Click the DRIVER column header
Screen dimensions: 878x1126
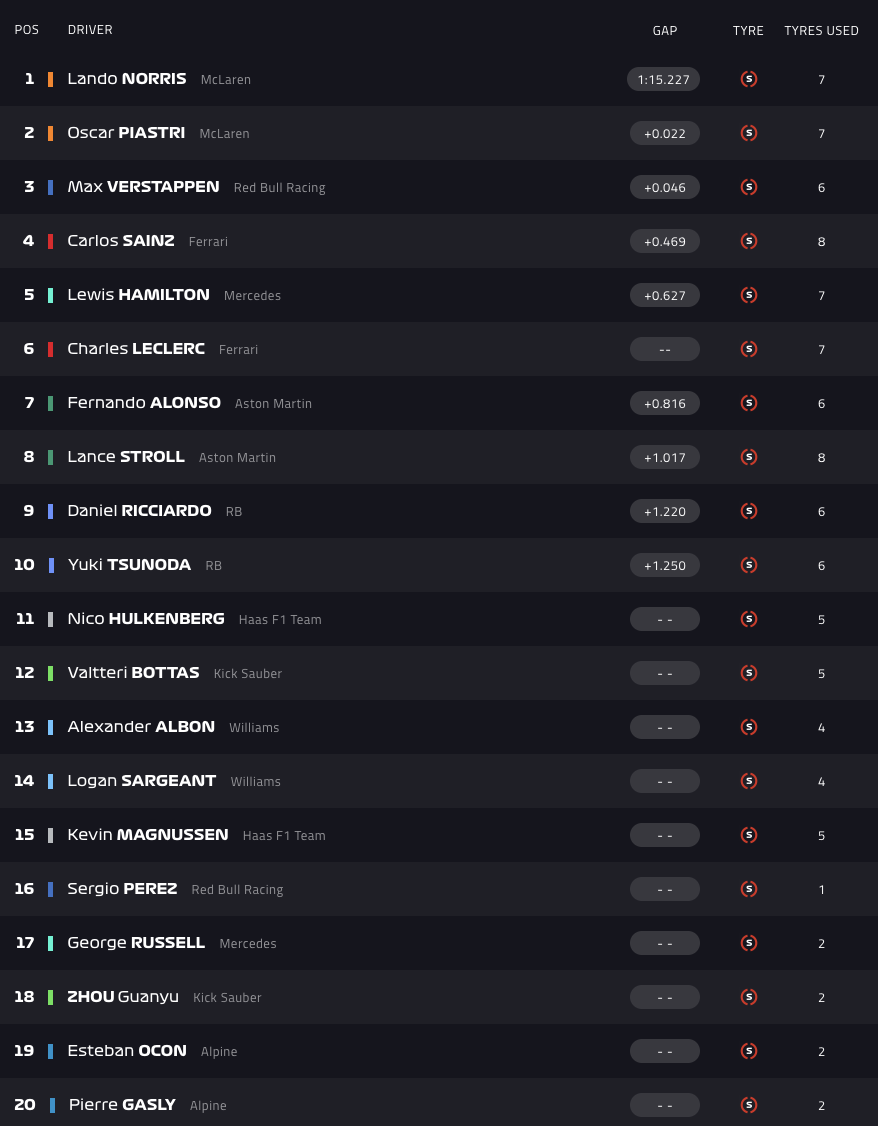pyautogui.click(x=90, y=30)
